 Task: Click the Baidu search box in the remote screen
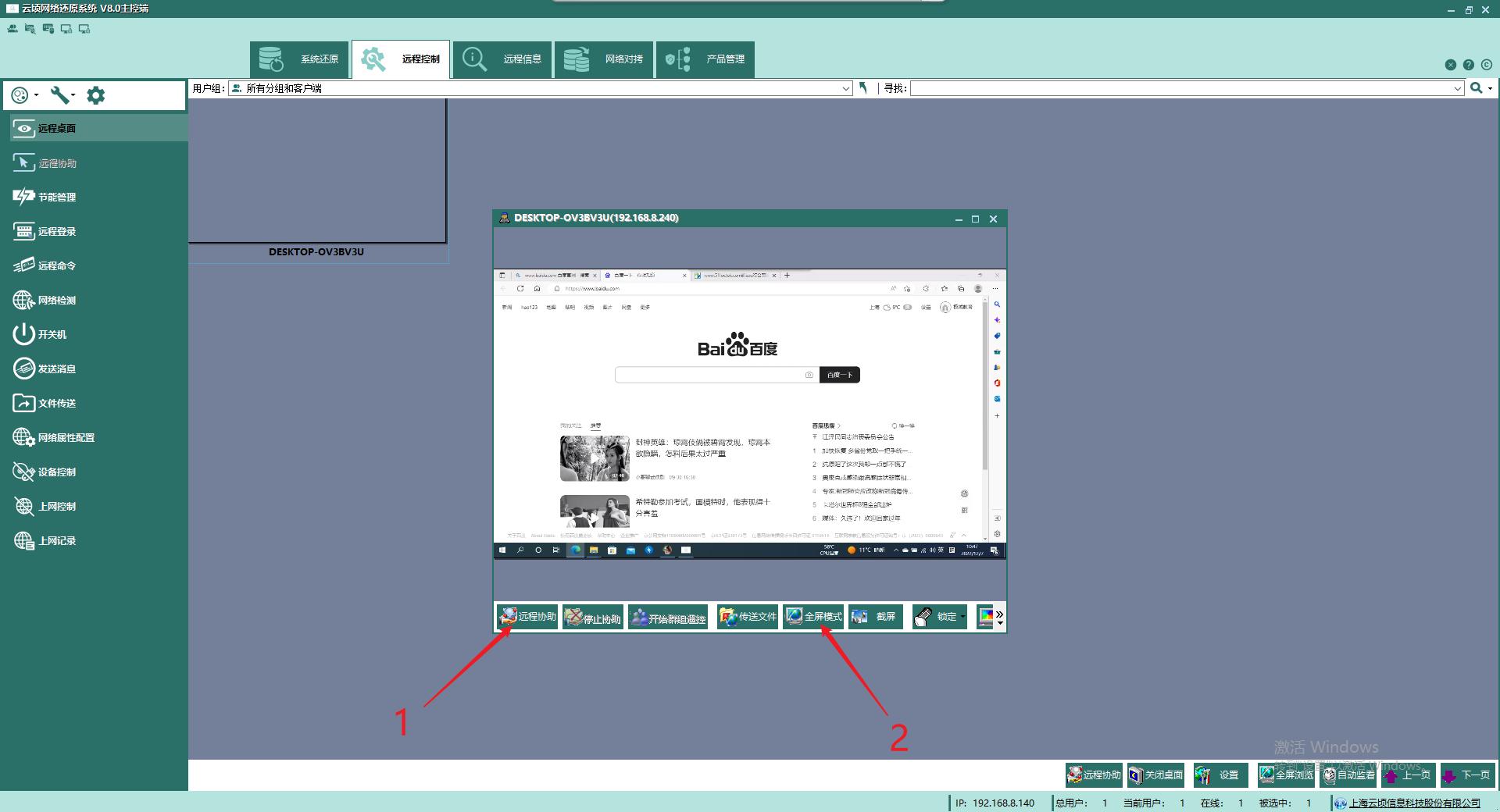(716, 375)
